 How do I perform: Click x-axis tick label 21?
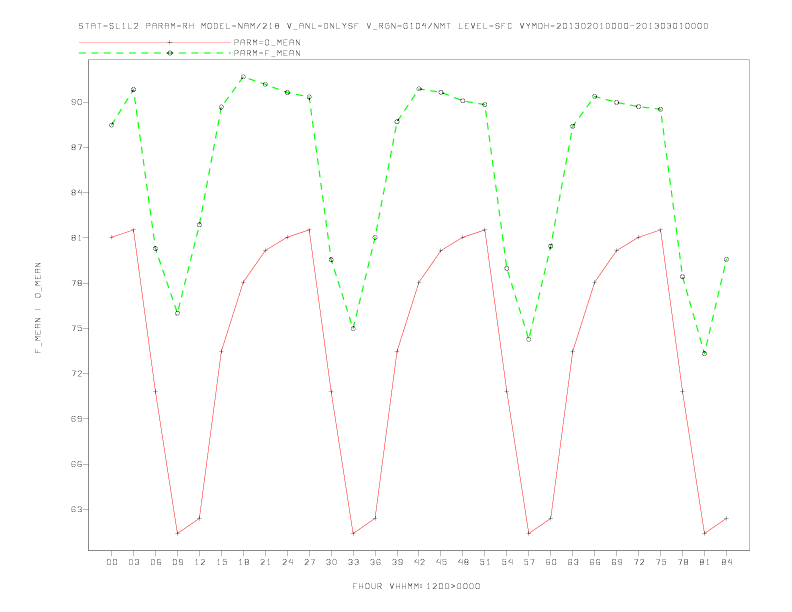click(266, 562)
